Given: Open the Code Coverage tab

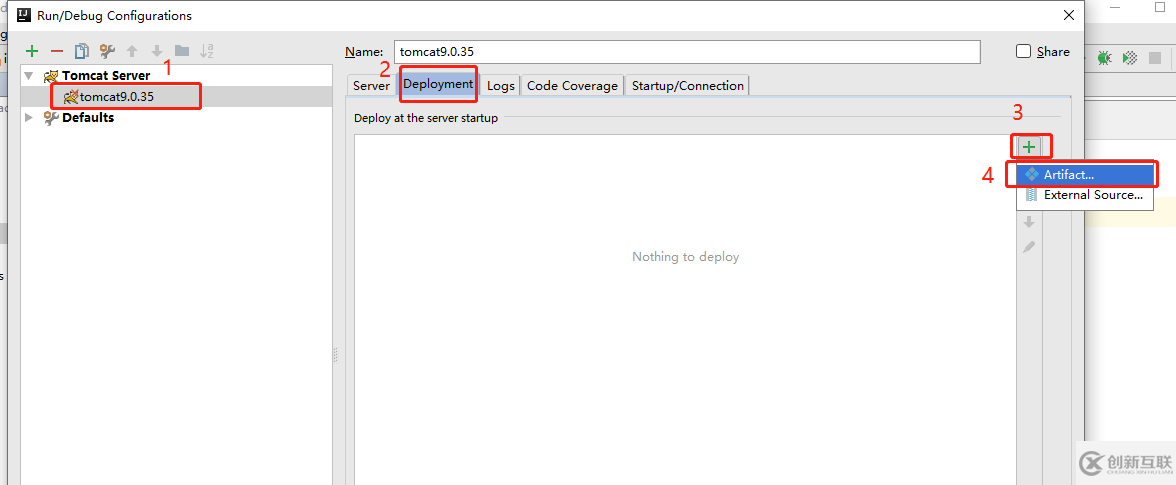Looking at the screenshot, I should tap(572, 85).
